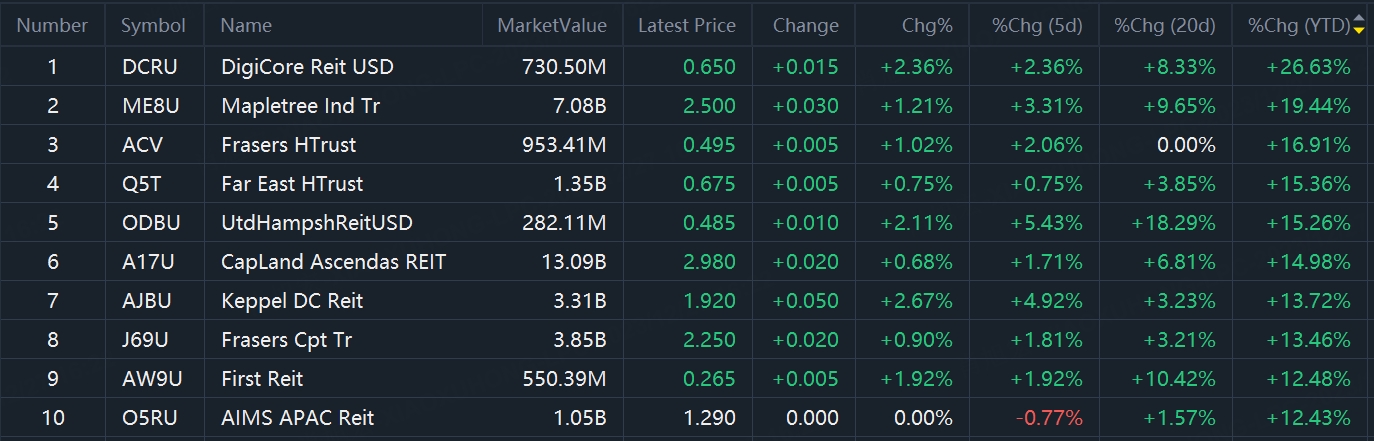Viewport: 1374px width, 441px height.
Task: Click the %Chg (5d) column header
Action: point(1037,25)
